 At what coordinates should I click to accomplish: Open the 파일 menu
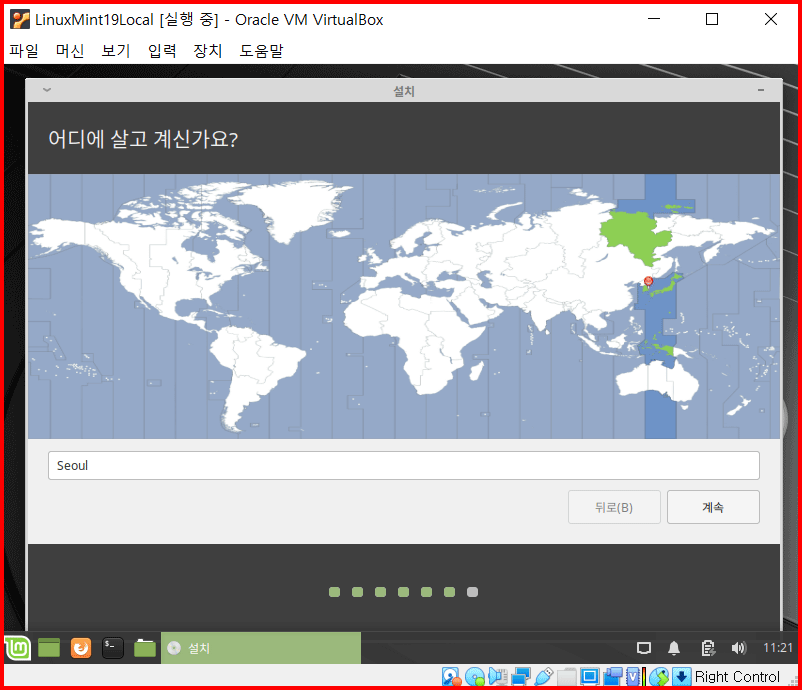coord(24,51)
